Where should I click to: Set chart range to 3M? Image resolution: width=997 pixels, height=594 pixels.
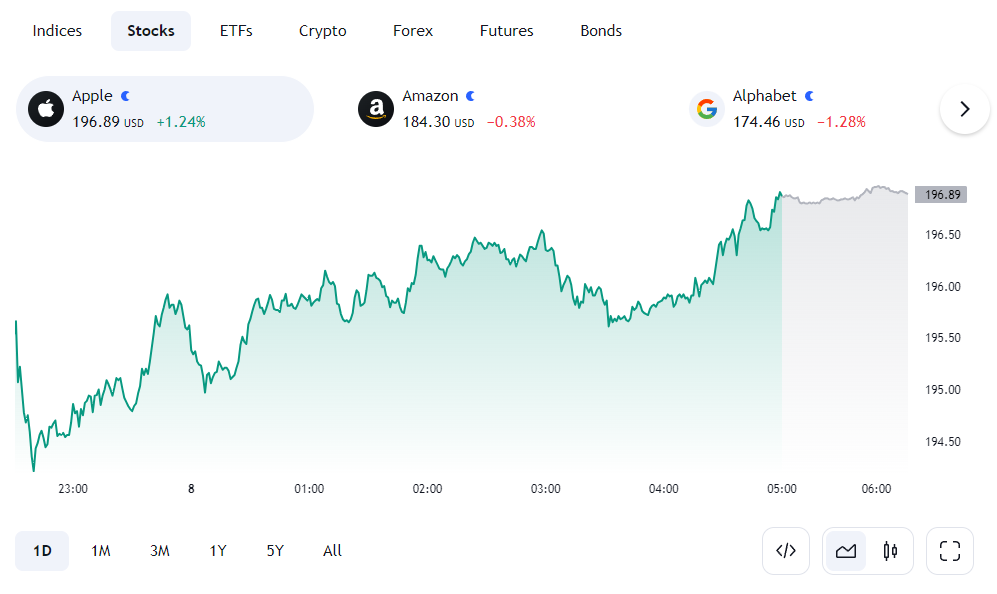coord(160,551)
